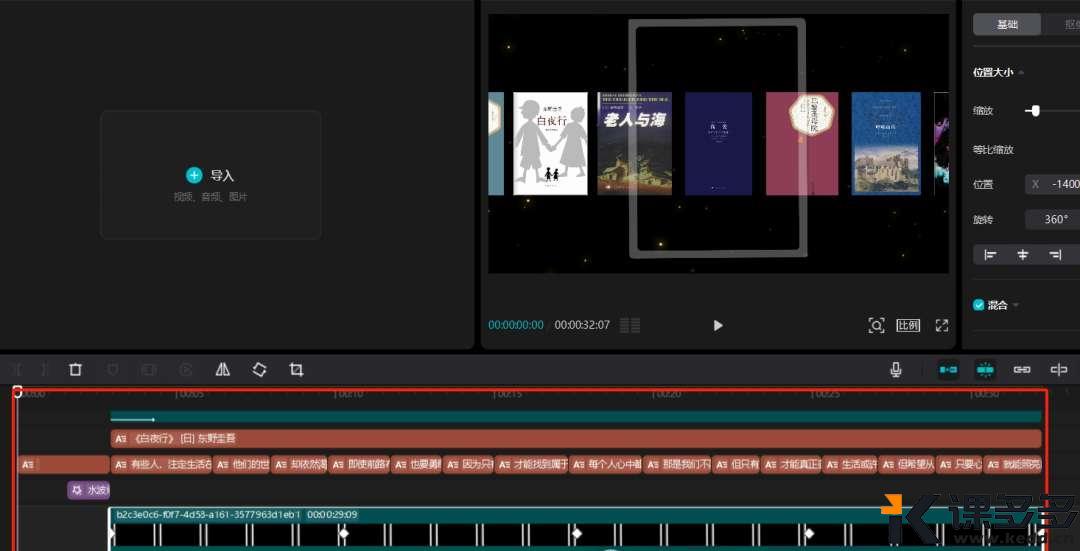Click the 00:05 ruler mark
The image size is (1080, 551).
point(189,394)
